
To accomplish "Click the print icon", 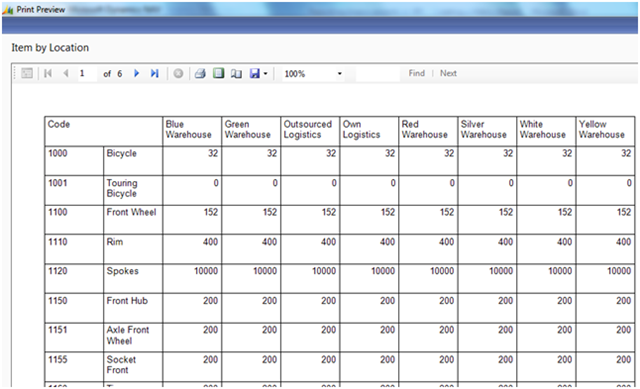I will pos(200,73).
